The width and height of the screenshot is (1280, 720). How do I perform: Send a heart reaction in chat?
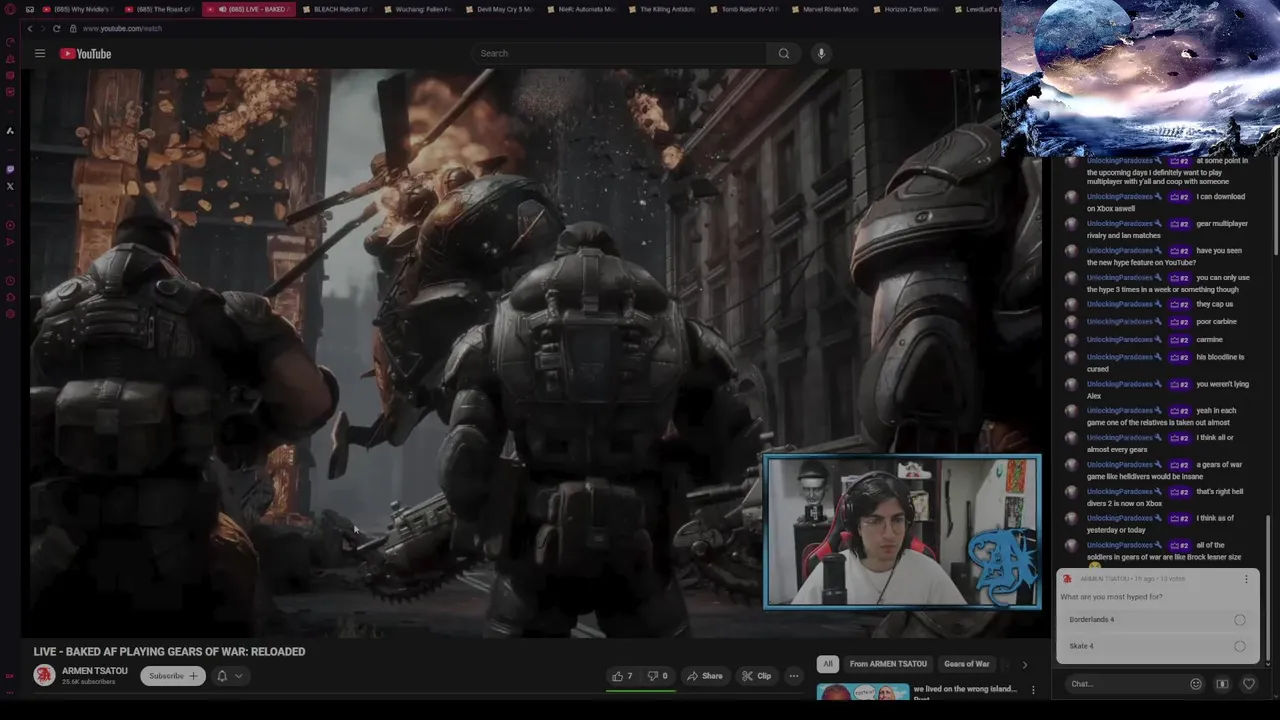tap(1248, 684)
